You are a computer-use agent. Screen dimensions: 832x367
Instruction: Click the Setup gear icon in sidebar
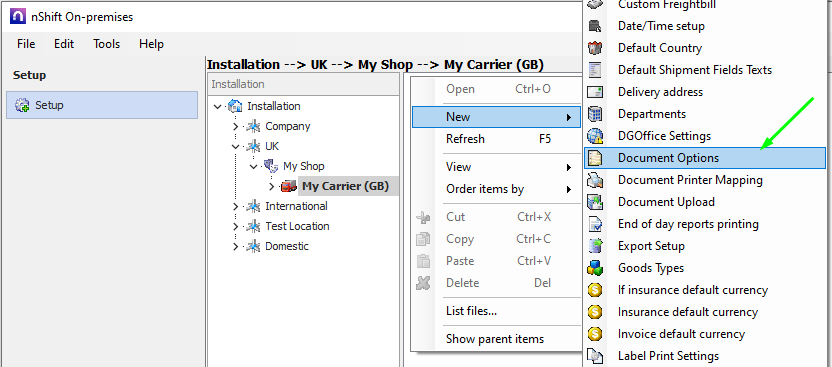coord(23,105)
